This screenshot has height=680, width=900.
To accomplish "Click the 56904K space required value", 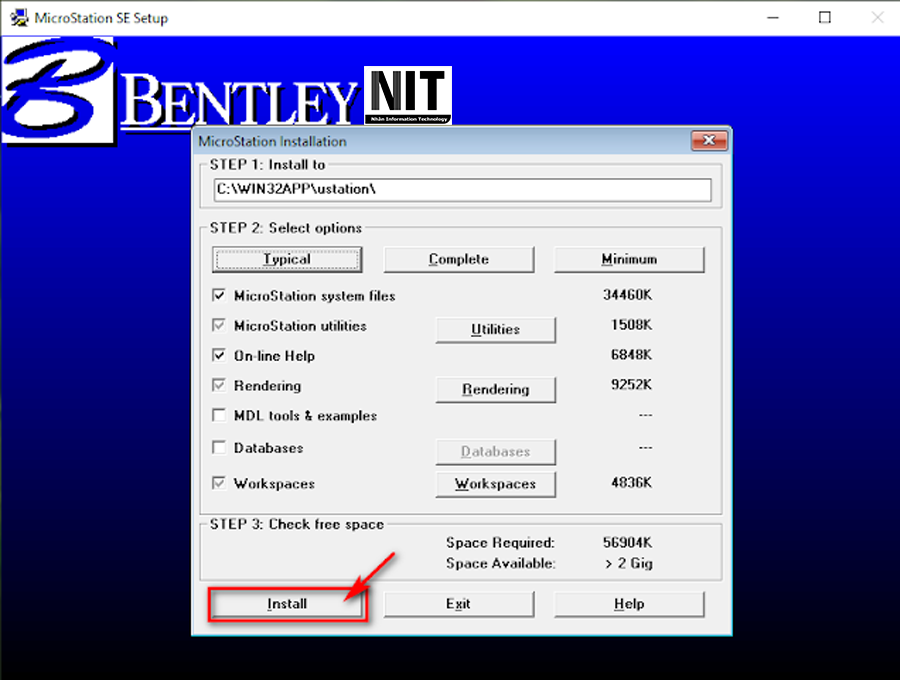I will tap(627, 542).
